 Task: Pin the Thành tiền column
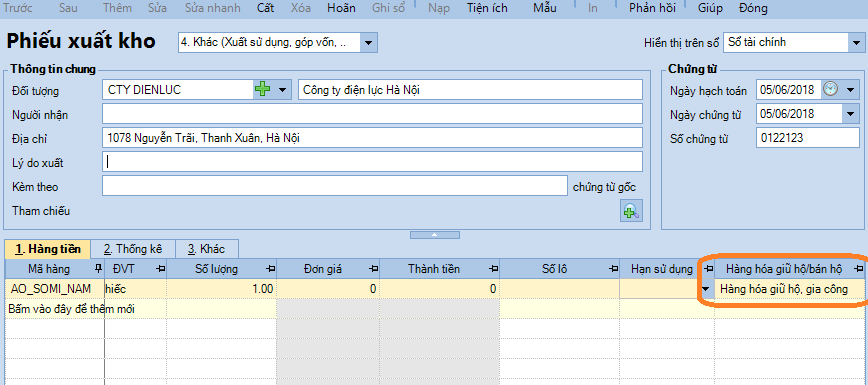coord(493,269)
